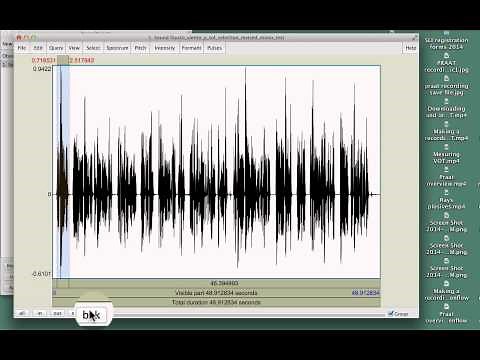Open the Intensity menu
The width and height of the screenshot is (480, 360).
164,48
